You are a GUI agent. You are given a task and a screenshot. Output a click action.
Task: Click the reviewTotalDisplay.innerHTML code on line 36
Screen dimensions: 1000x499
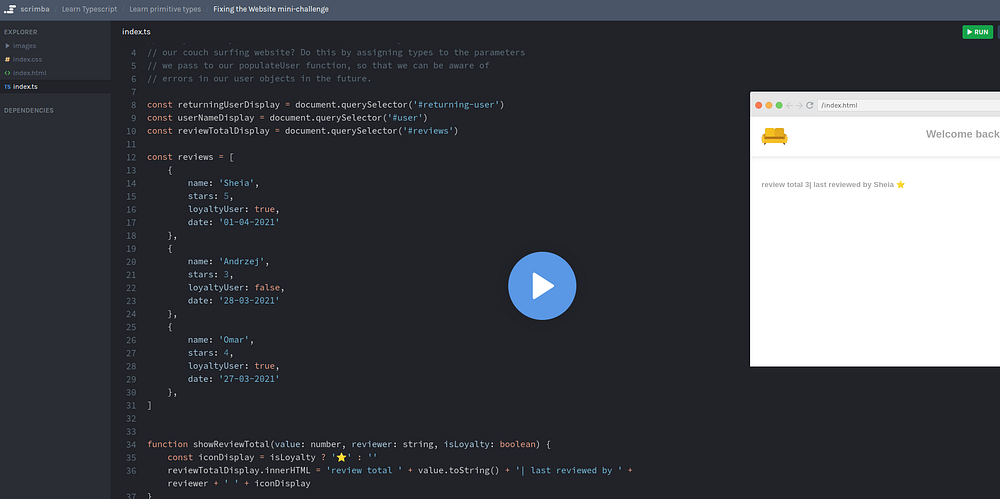point(239,470)
